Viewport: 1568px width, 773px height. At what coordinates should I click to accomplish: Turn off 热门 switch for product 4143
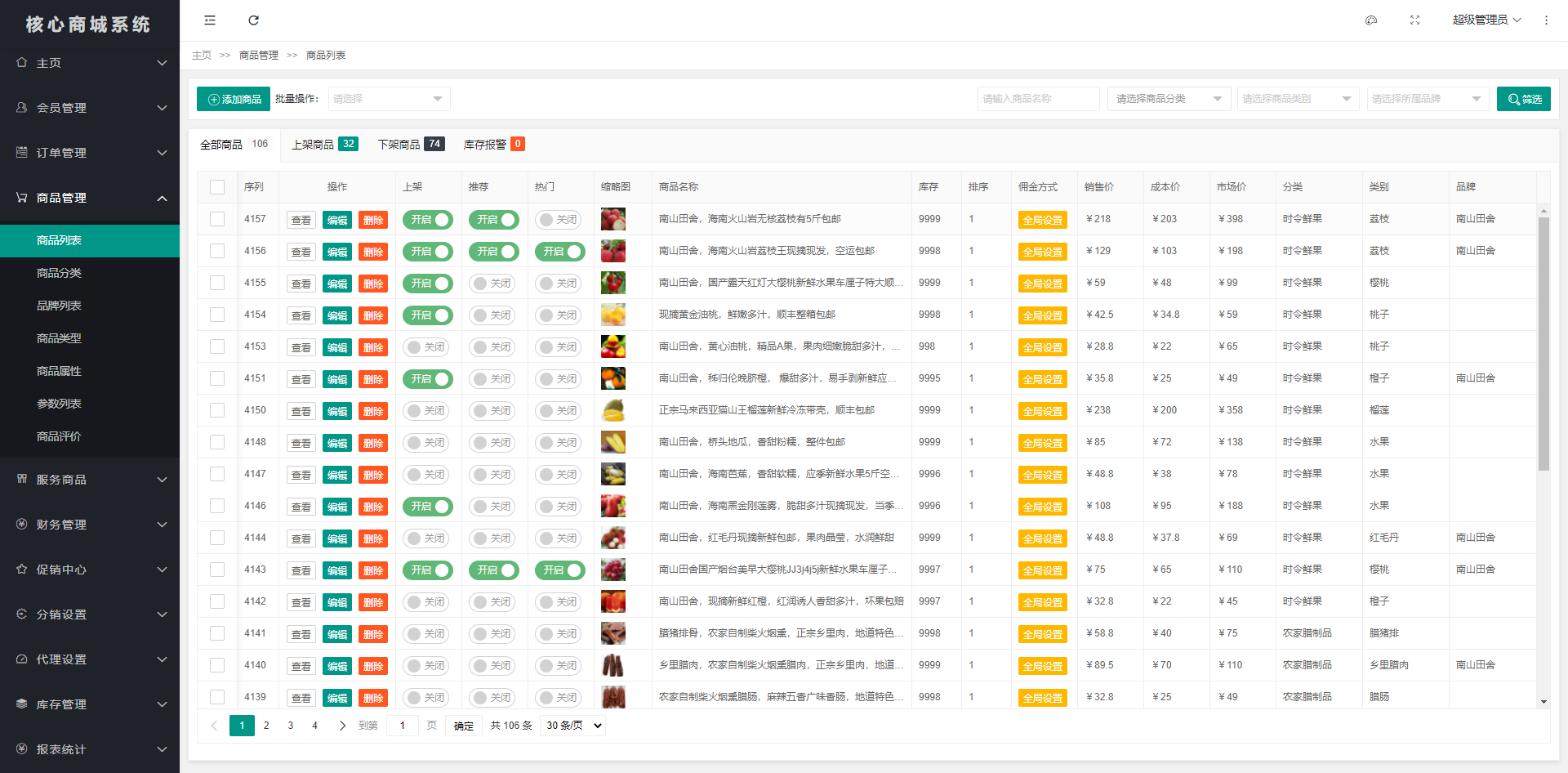click(559, 570)
